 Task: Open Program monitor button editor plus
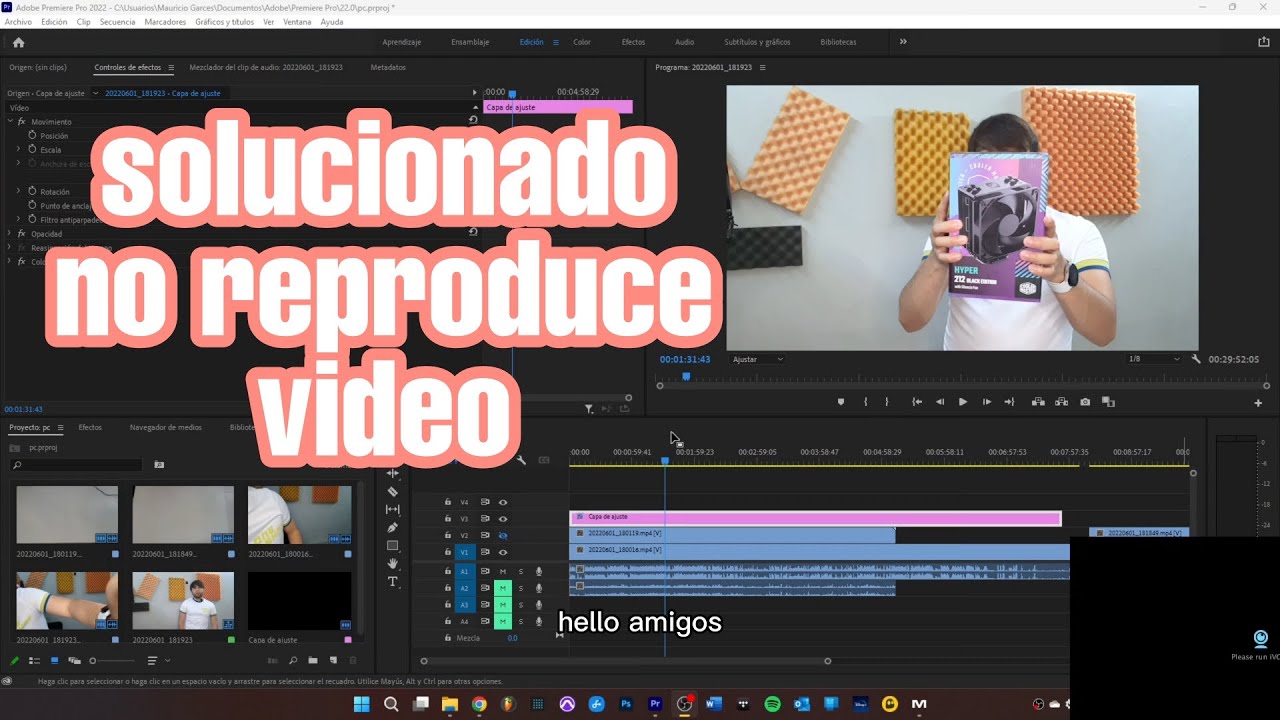click(1258, 403)
